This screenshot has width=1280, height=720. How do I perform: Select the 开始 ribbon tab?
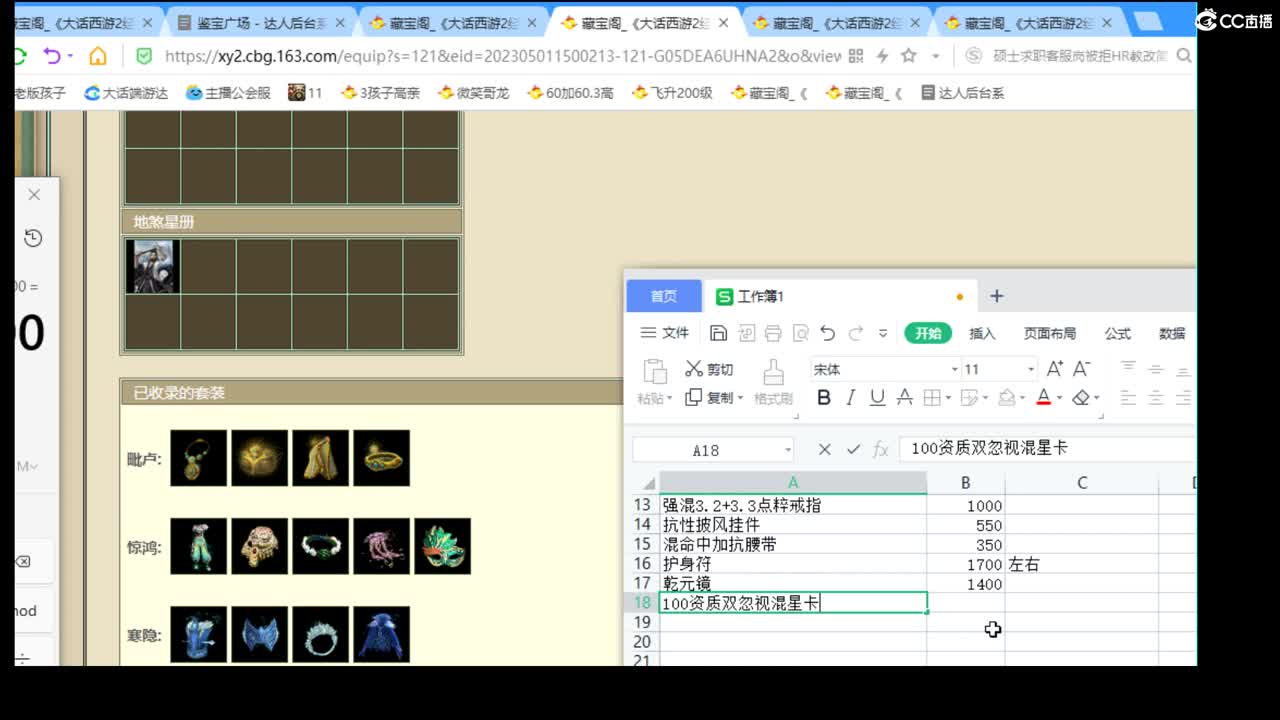[x=928, y=333]
